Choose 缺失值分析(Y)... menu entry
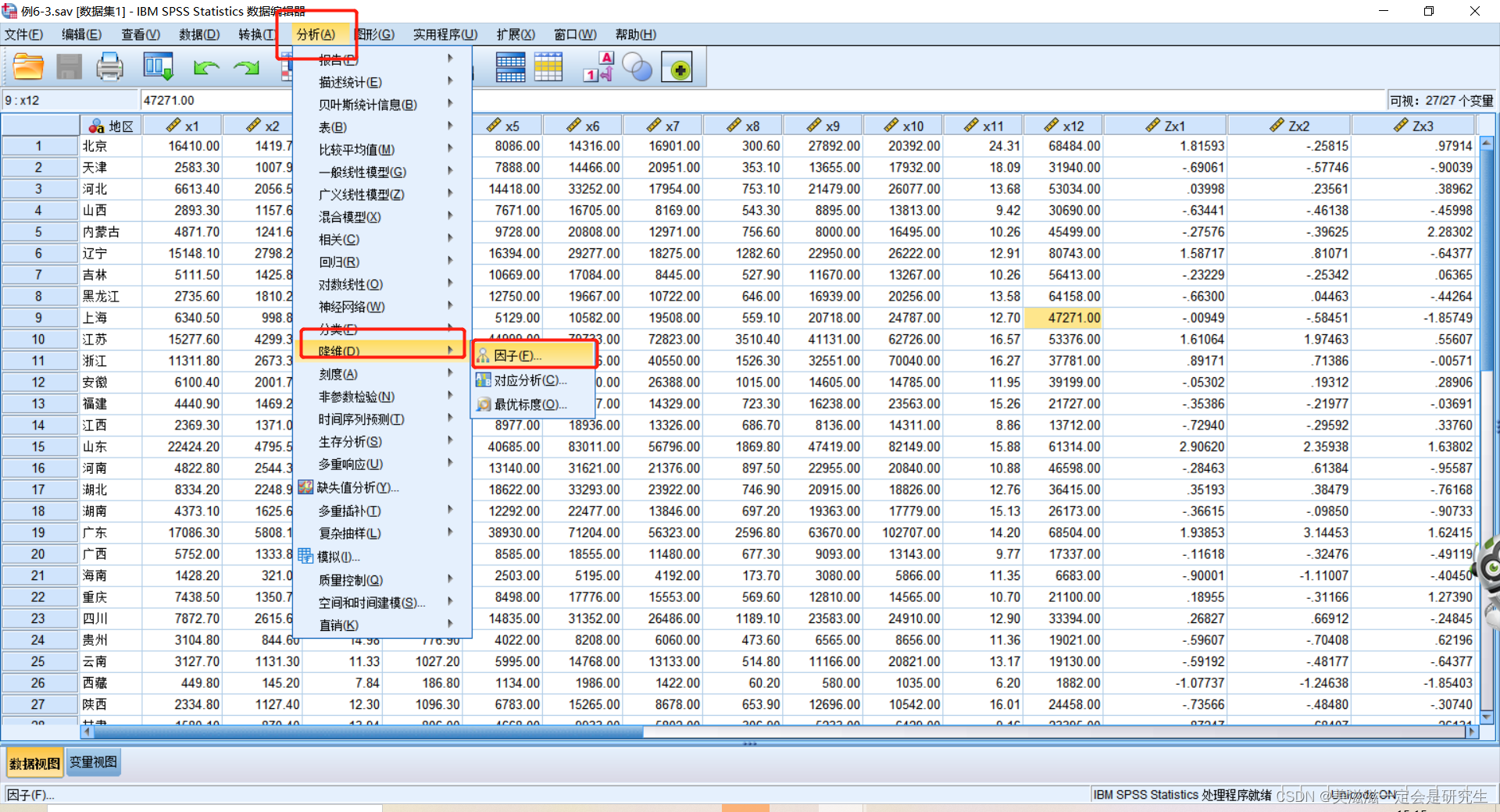Viewport: 1500px width, 812px height. point(382,487)
